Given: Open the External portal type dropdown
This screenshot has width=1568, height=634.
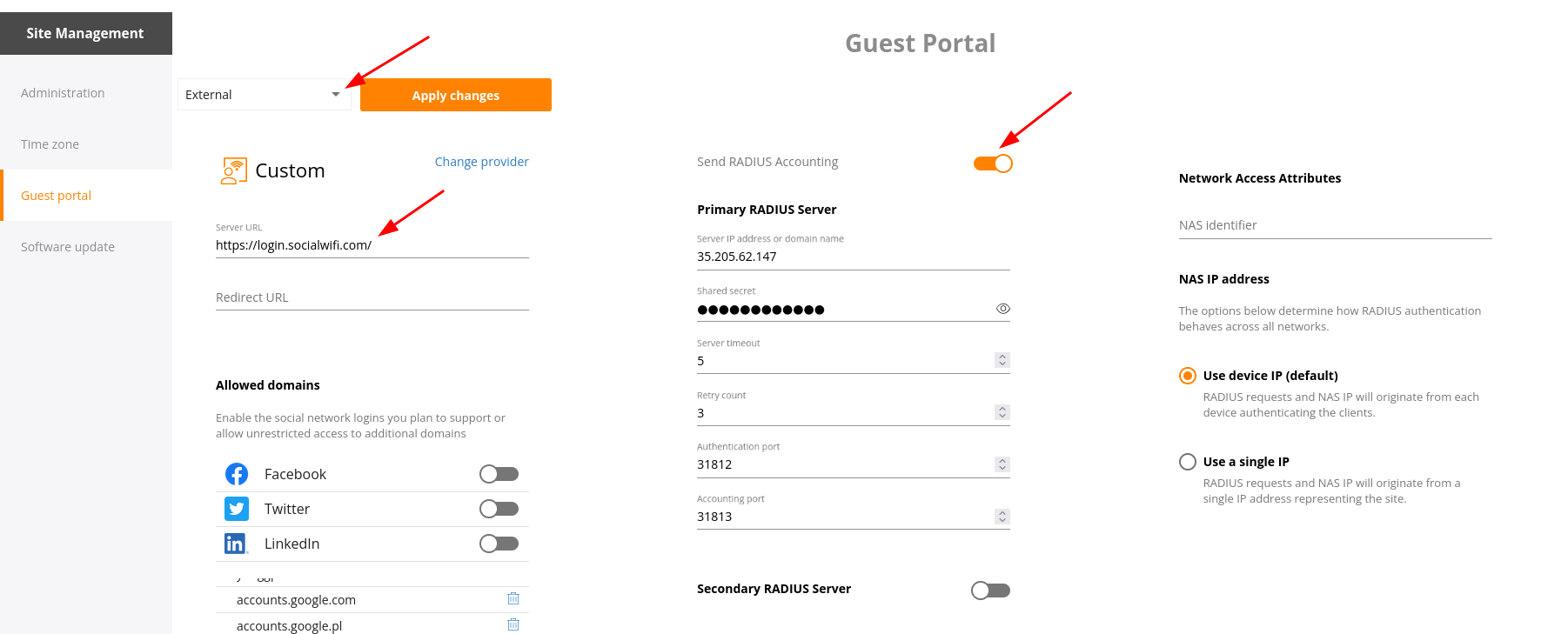Looking at the screenshot, I should [x=264, y=95].
